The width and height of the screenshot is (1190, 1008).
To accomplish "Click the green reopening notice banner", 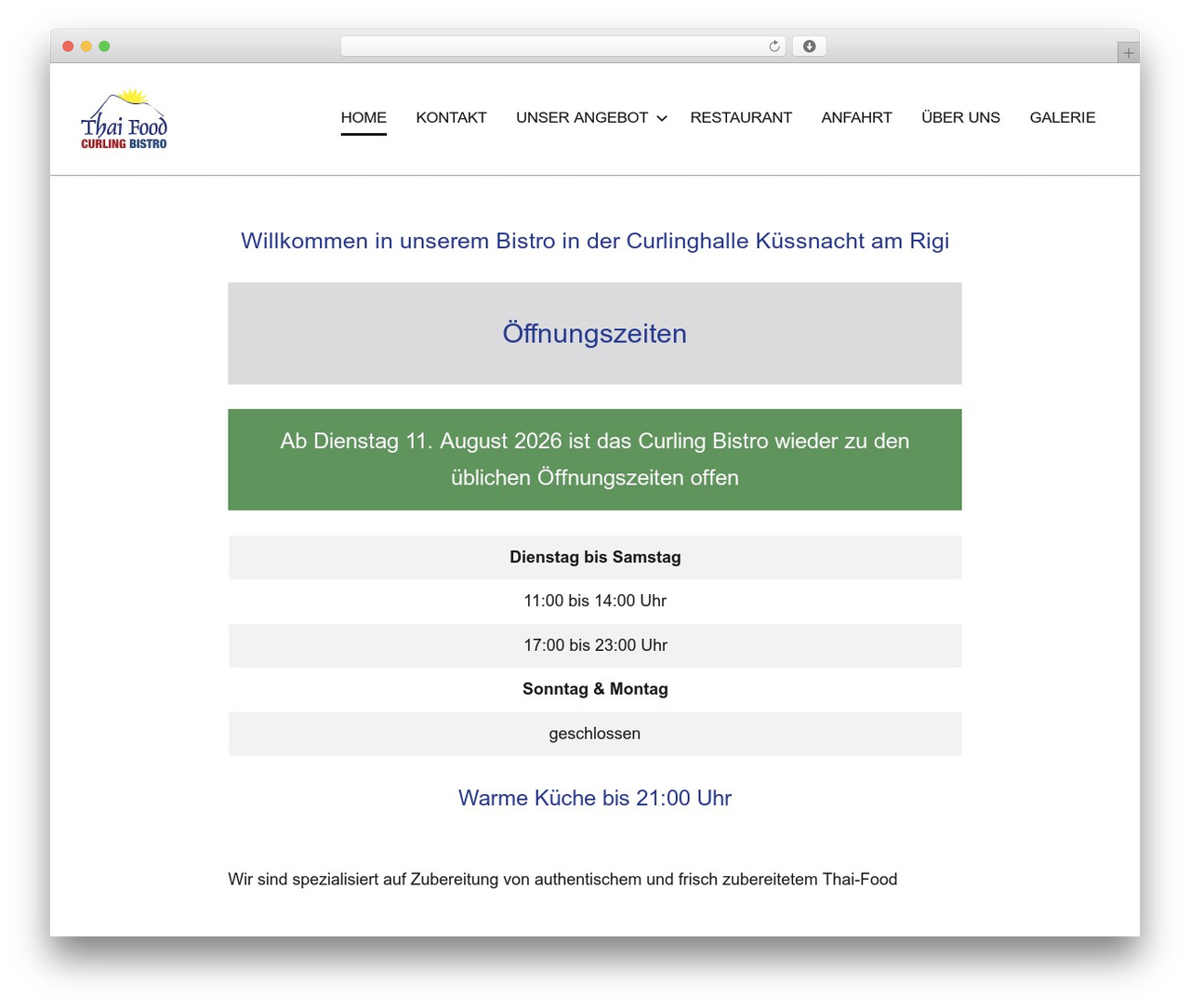I will click(x=595, y=459).
